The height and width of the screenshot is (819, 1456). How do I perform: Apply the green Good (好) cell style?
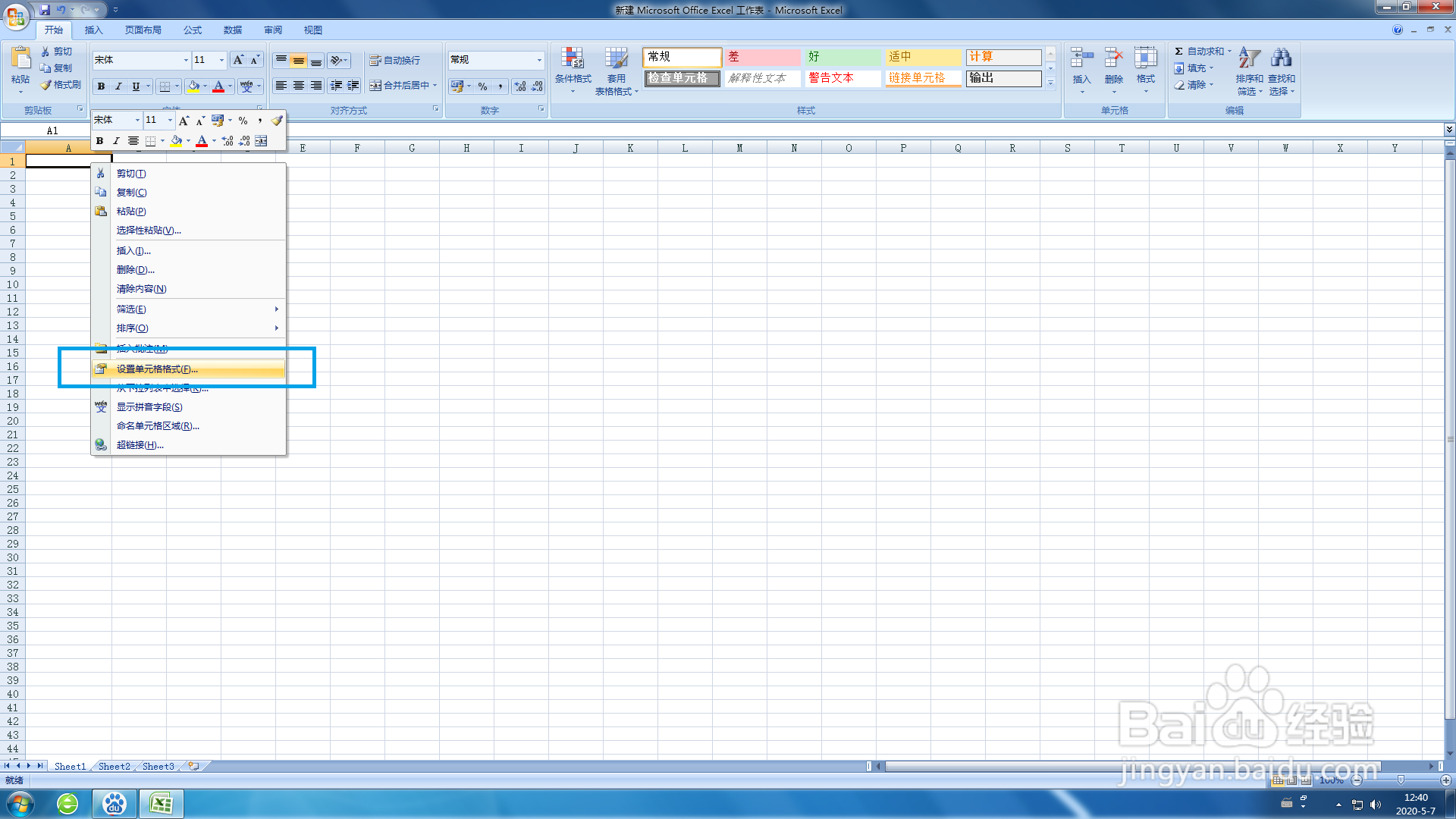842,57
